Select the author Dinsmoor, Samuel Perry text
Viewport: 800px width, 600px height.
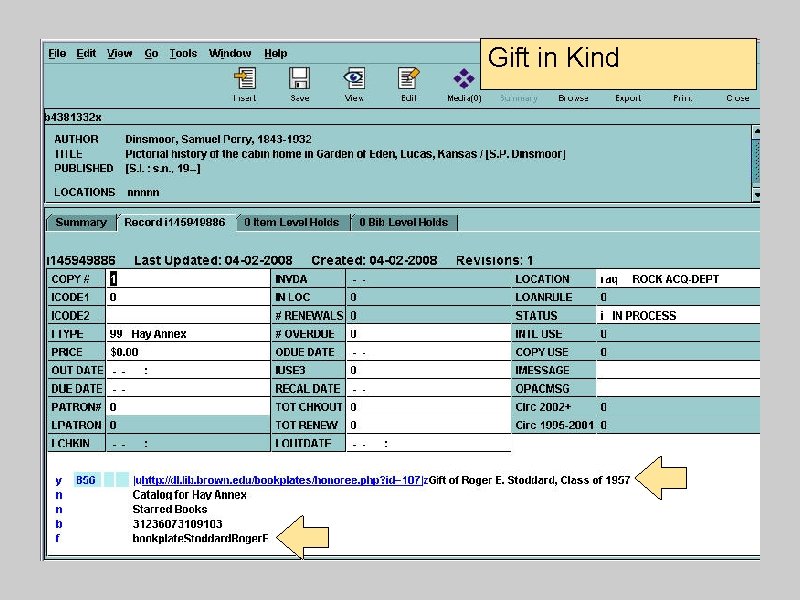pos(218,139)
